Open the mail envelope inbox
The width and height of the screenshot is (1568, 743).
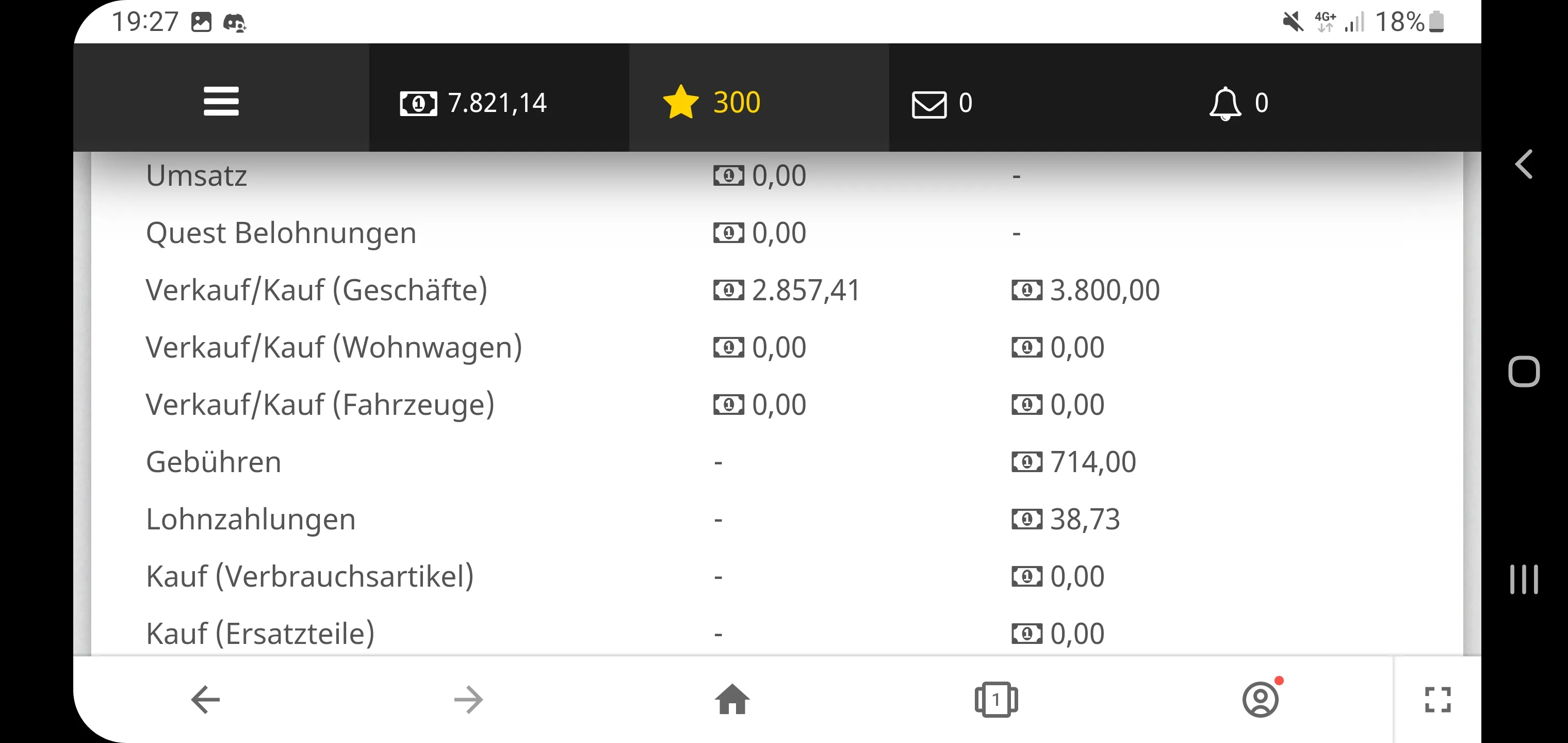[929, 104]
